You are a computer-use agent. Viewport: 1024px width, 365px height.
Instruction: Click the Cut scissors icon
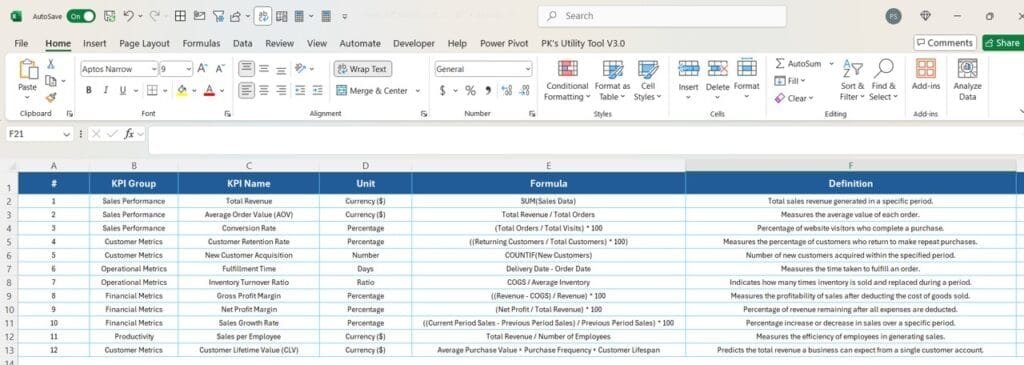(x=50, y=64)
